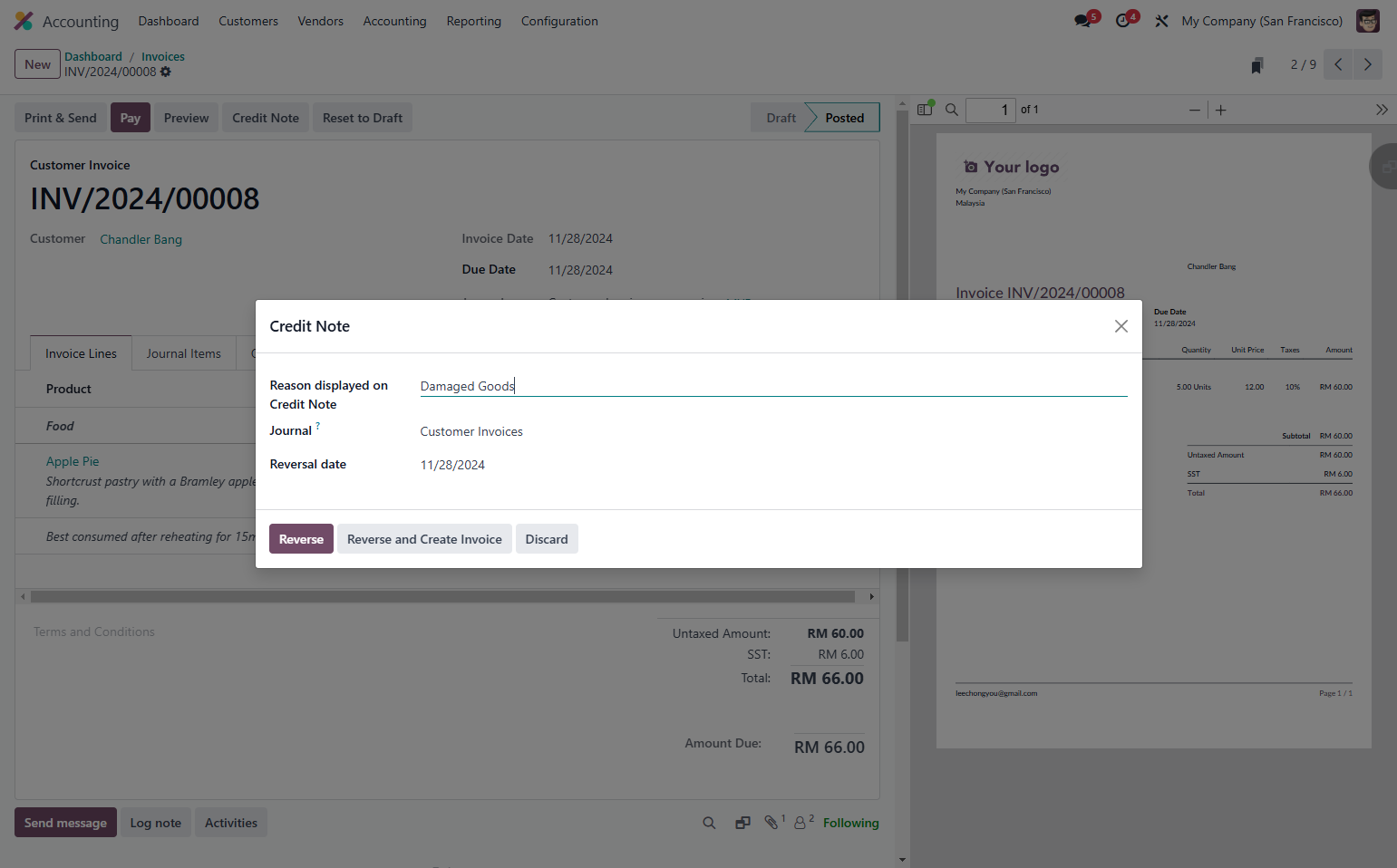Click the Pay button
Image resolution: width=1397 pixels, height=868 pixels.
131,118
